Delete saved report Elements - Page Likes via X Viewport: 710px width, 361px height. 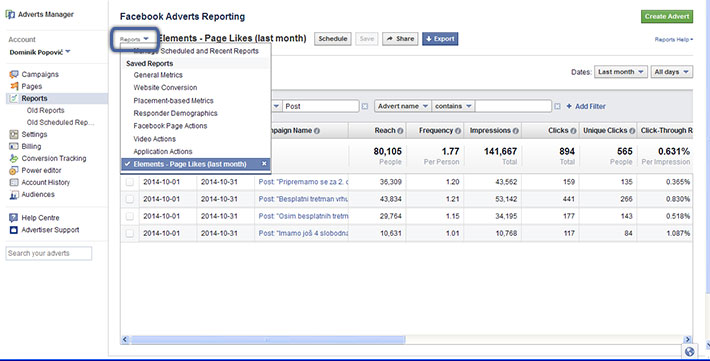click(264, 164)
